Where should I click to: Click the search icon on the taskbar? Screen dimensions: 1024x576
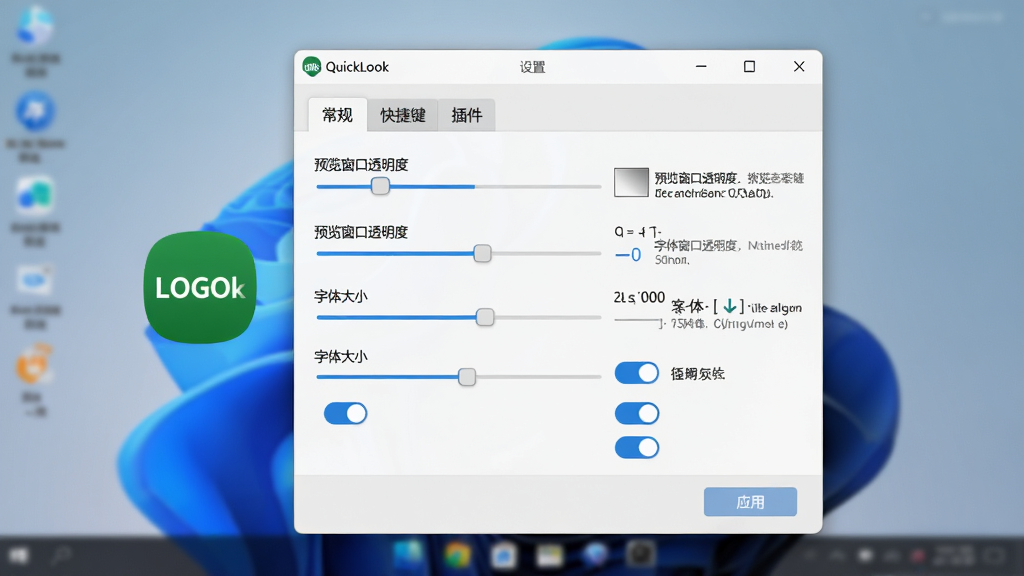pyautogui.click(x=61, y=556)
